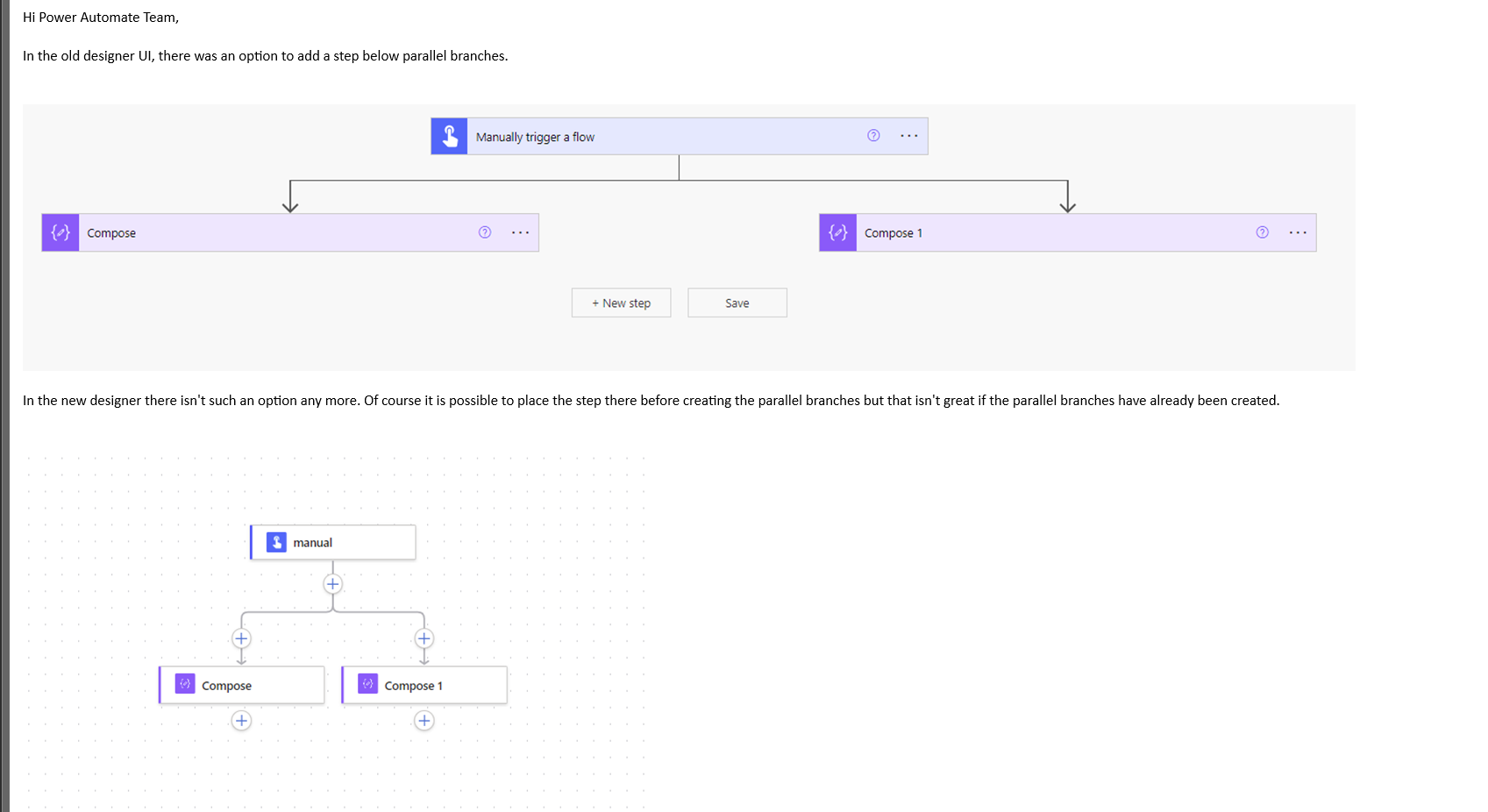Viewport: 1488px width, 812px height.
Task: Click the plus button below the manual trigger node
Action: click(x=332, y=584)
